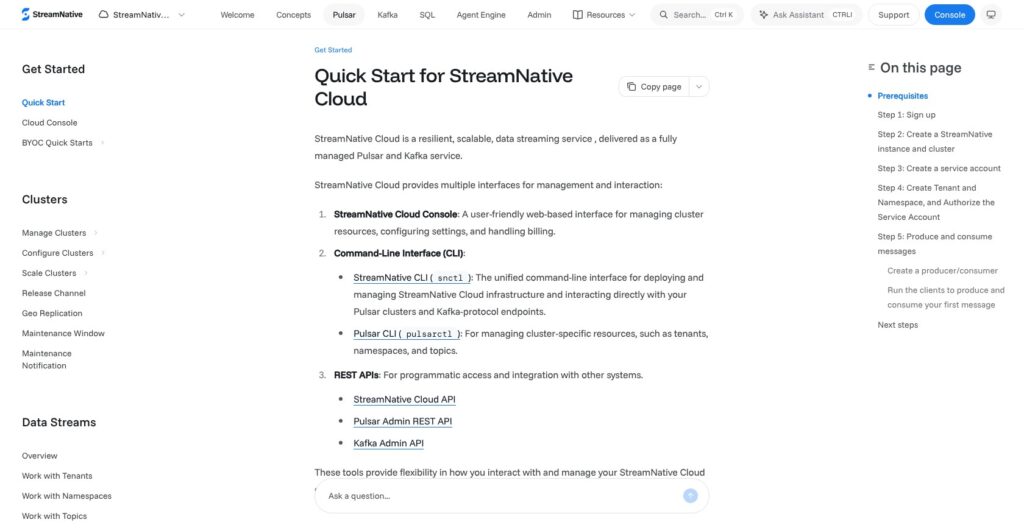The image size is (1024, 528).
Task: Click the StreamNative logo
Action: click(x=52, y=14)
